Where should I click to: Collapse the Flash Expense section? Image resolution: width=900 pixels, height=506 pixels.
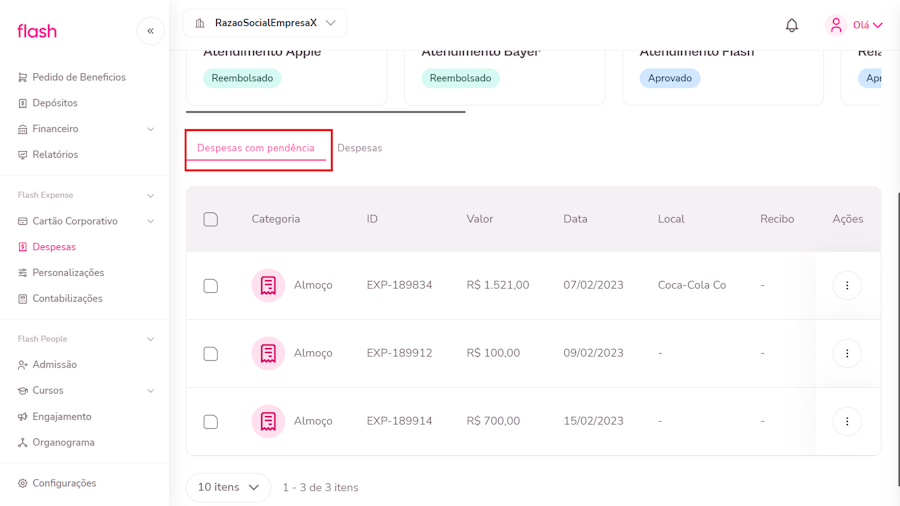150,196
